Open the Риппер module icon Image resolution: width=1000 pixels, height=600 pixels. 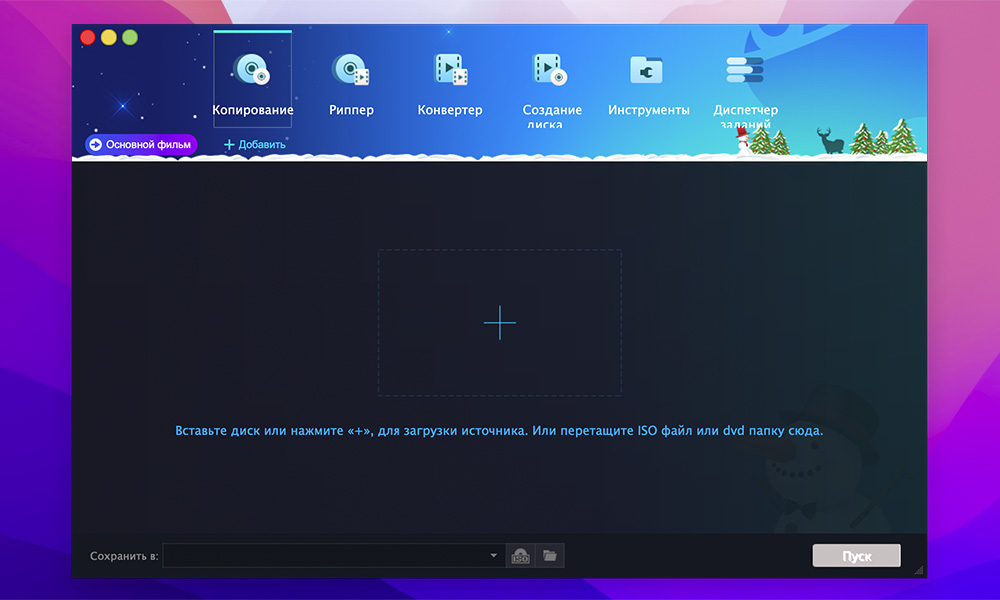point(351,70)
